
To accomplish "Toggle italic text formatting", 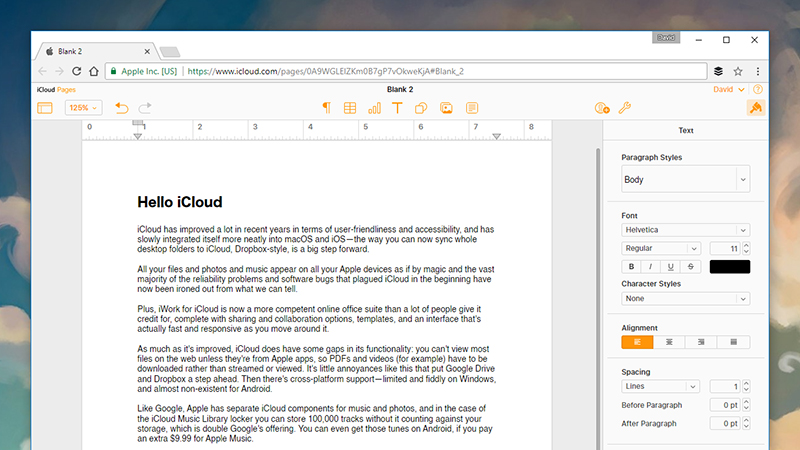I will pyautogui.click(x=651, y=266).
